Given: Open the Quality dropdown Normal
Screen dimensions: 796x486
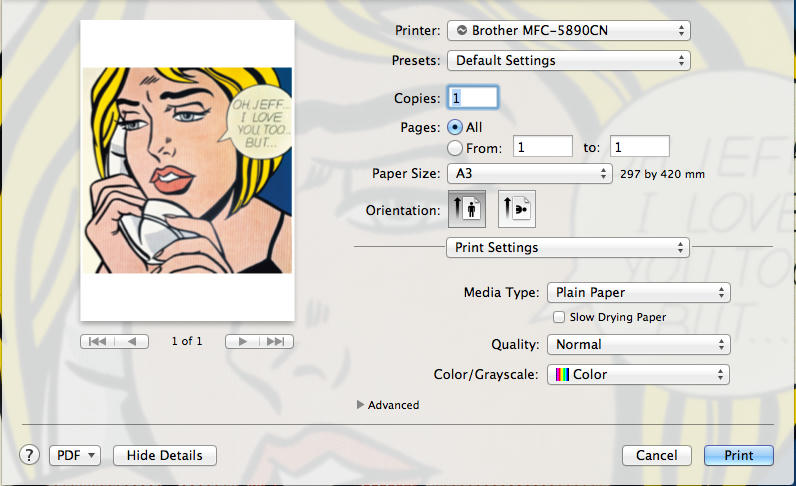Looking at the screenshot, I should (x=639, y=344).
